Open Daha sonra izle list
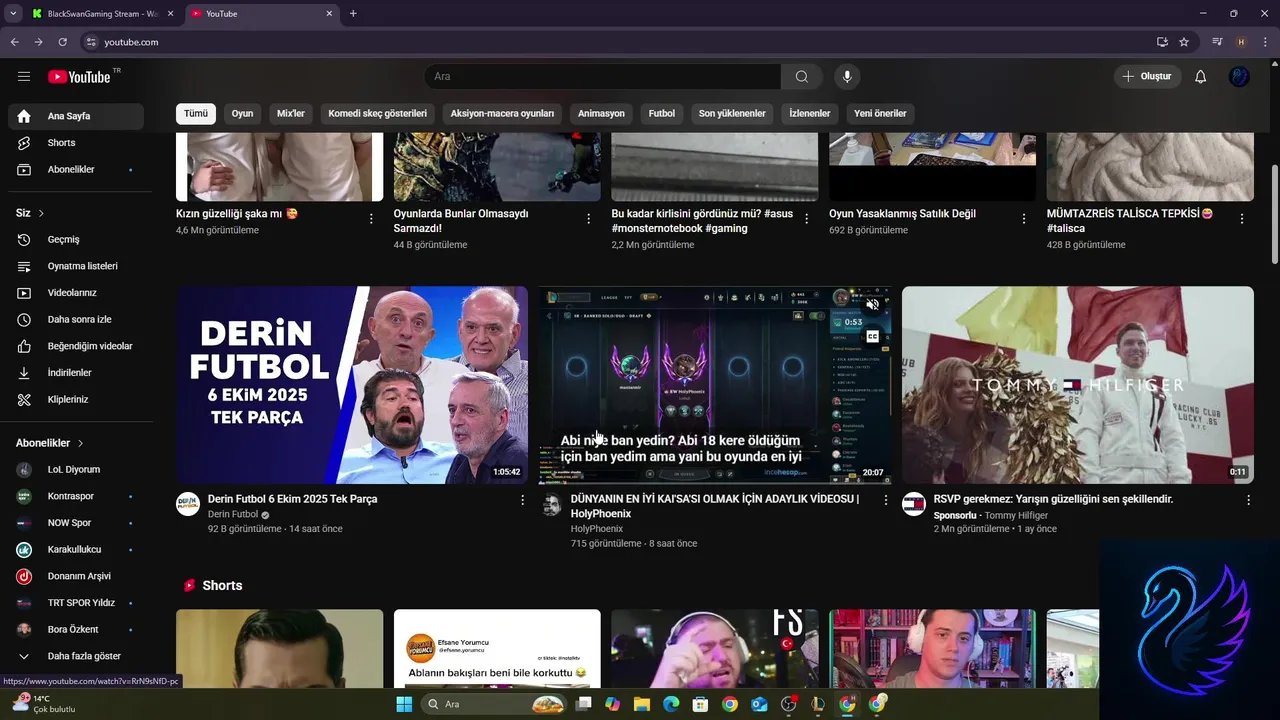Screen dimensions: 1280x720 [x=76, y=320]
